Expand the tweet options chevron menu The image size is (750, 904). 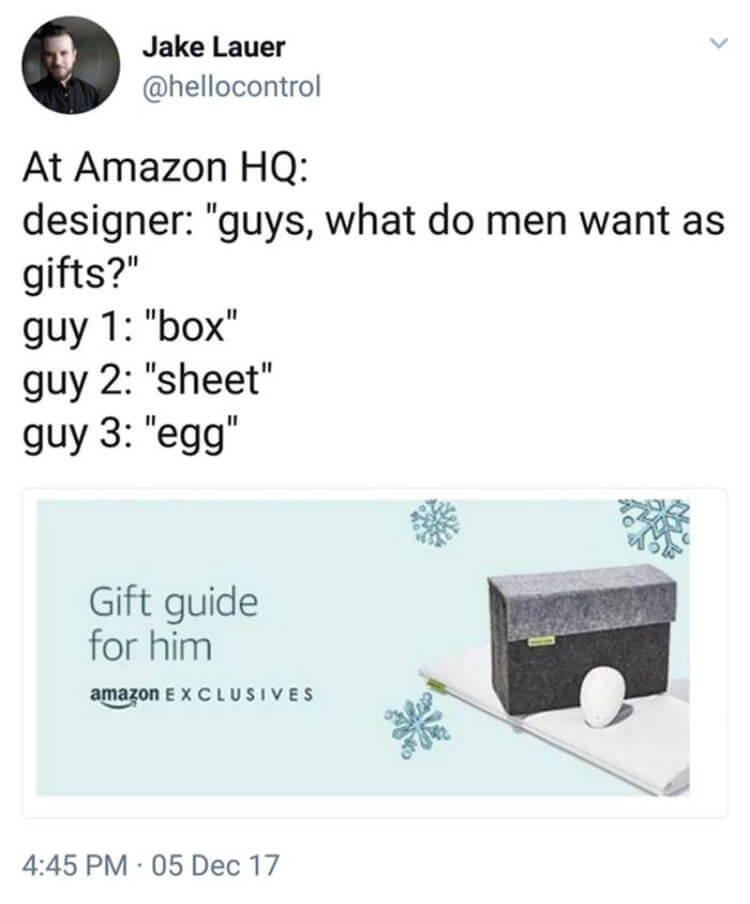[718, 43]
